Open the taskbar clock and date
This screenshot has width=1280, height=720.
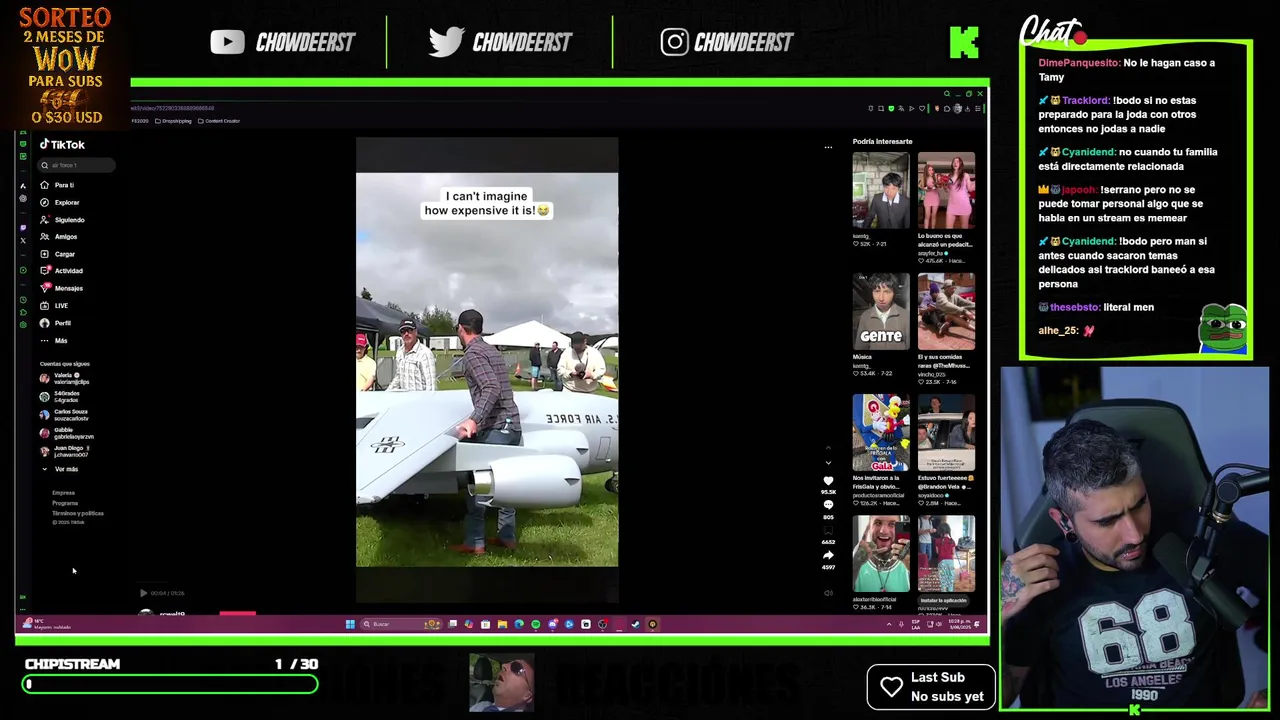pyautogui.click(x=958, y=624)
